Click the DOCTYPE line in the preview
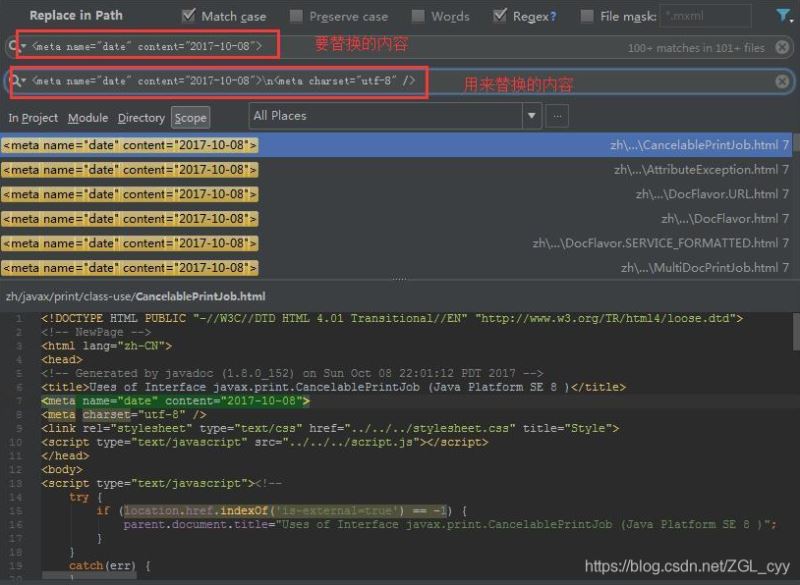800x585 pixels. point(392,318)
